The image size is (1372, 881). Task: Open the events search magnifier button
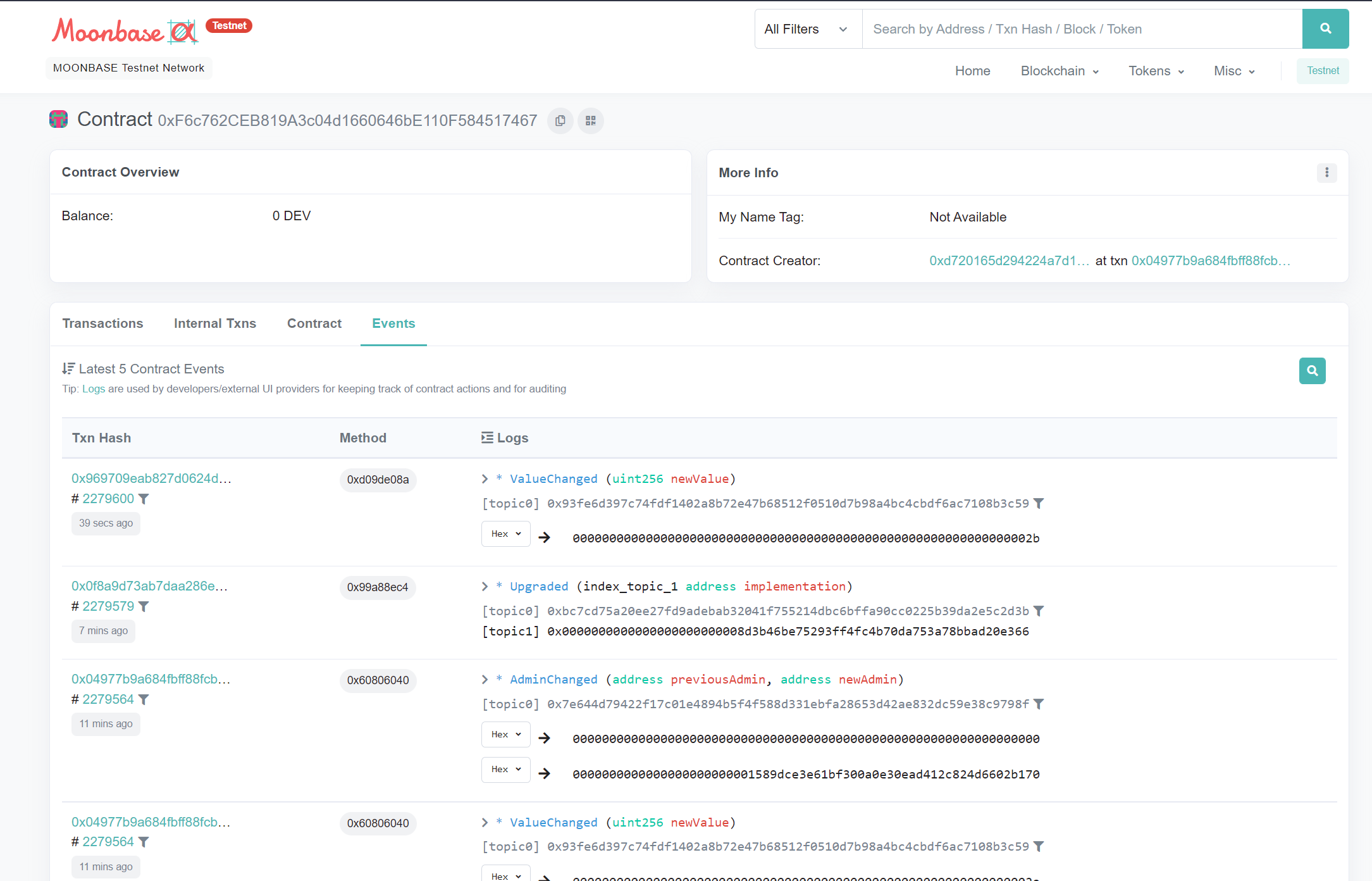click(1312, 371)
